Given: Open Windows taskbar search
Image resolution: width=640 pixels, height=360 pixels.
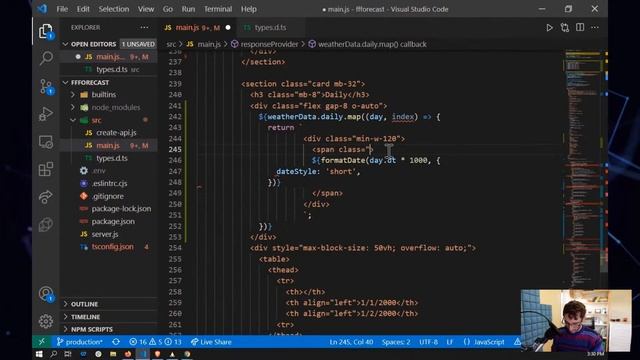Looking at the screenshot, I should pos(53,354).
